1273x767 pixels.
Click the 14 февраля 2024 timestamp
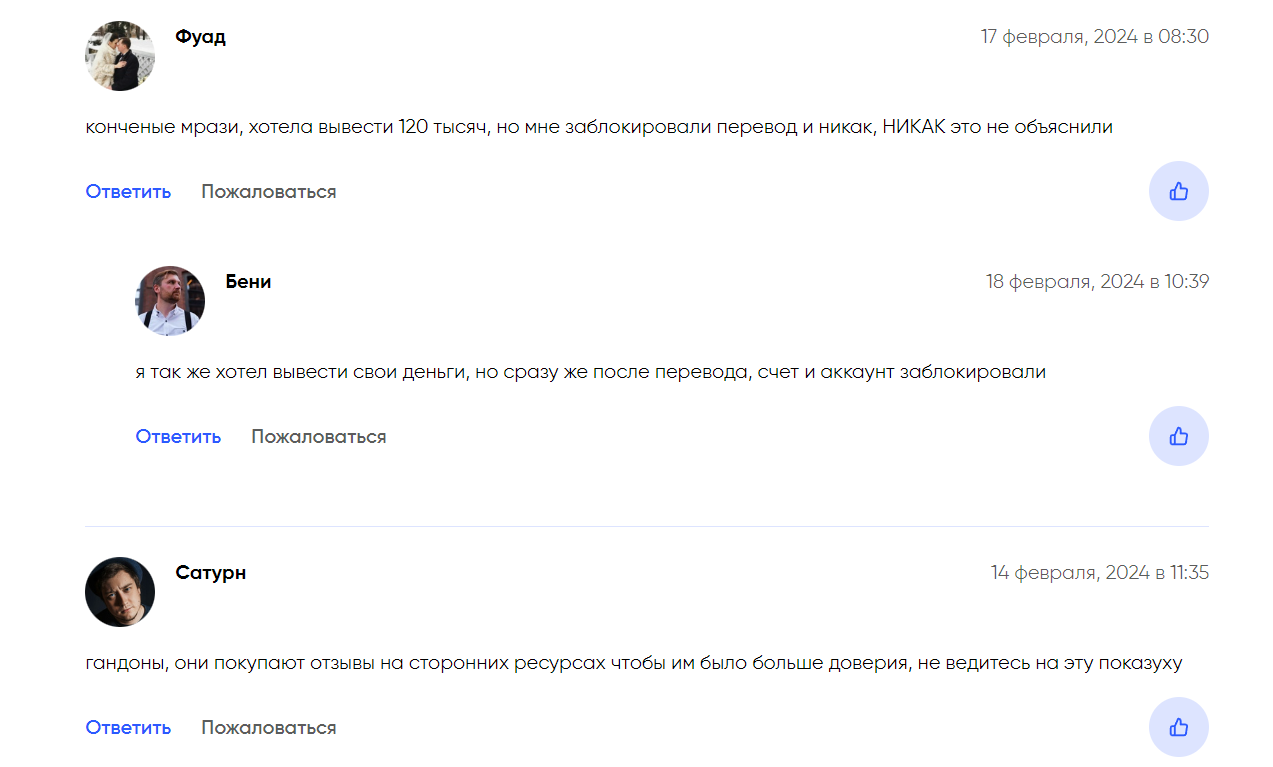click(x=1099, y=573)
